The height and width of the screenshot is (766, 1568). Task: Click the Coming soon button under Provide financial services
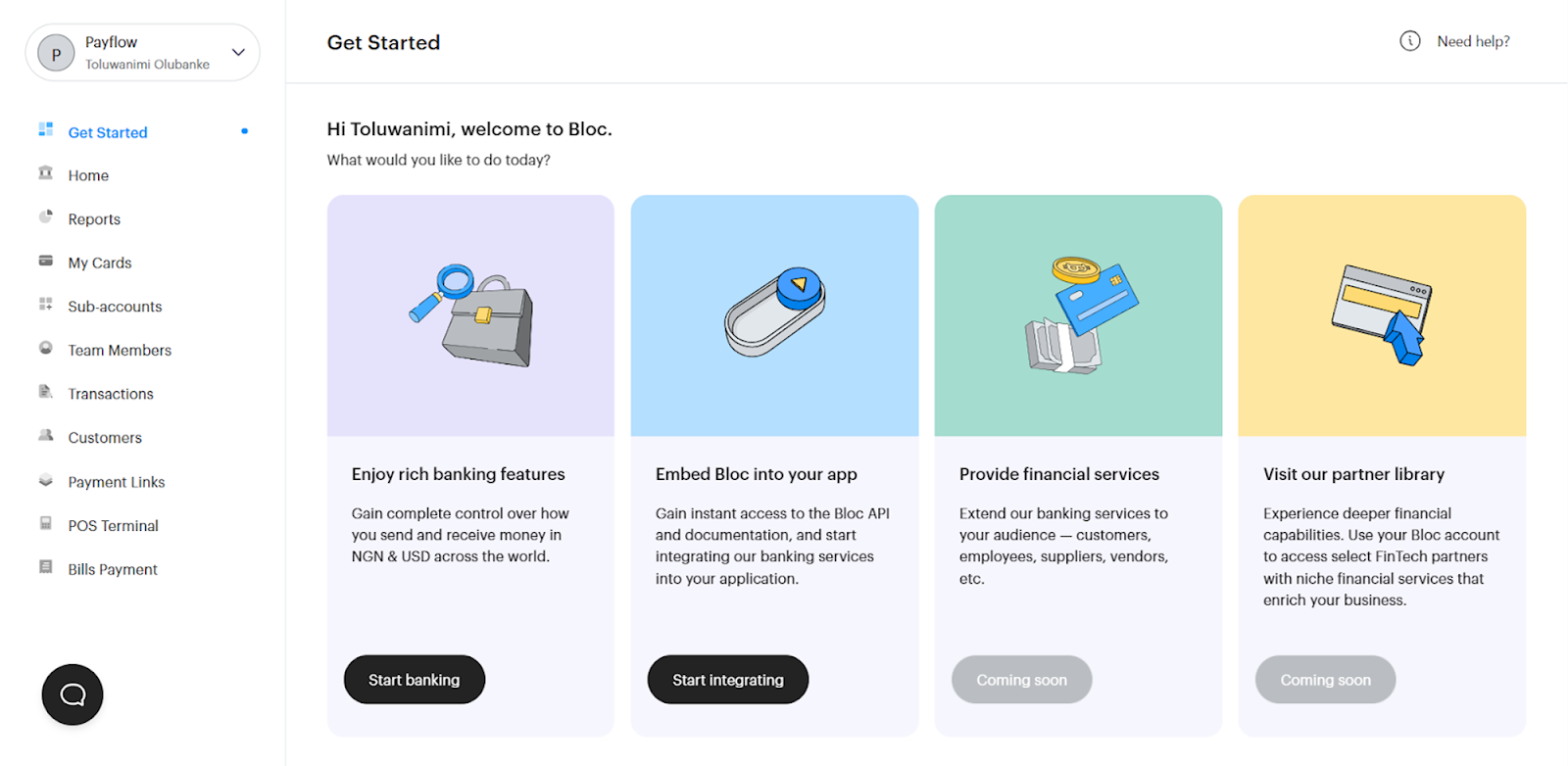(1020, 679)
